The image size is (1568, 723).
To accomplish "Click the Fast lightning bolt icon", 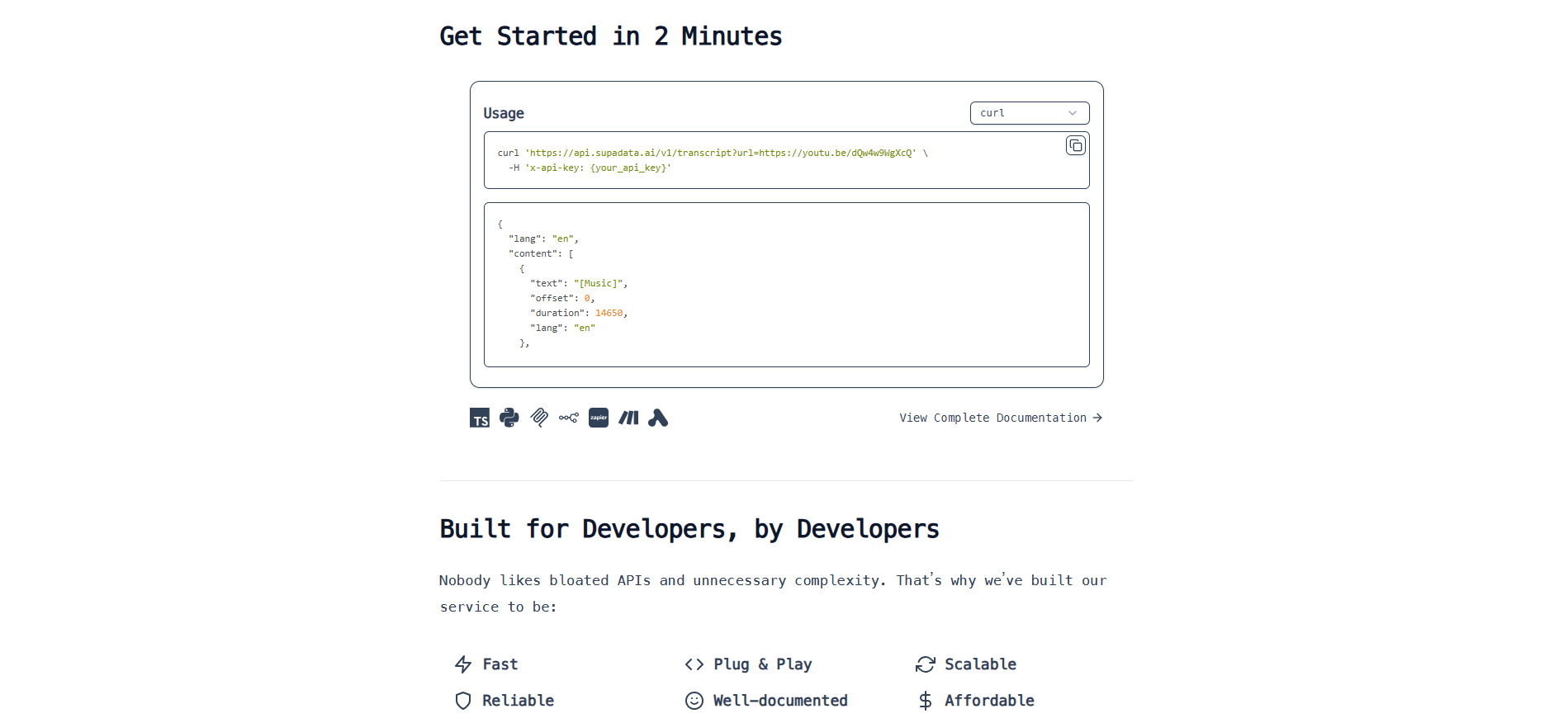I will pos(463,664).
